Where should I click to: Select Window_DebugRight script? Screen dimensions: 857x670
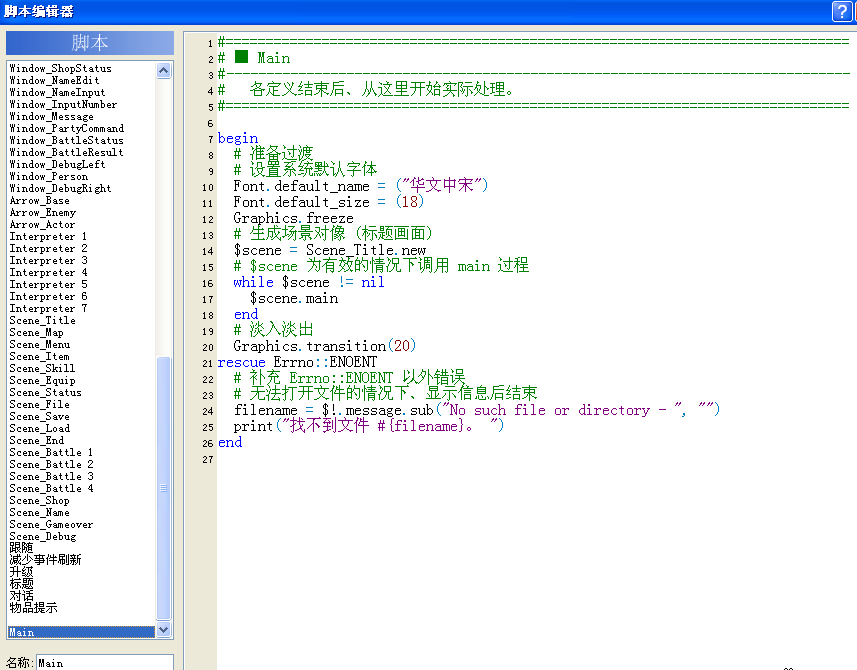61,189
